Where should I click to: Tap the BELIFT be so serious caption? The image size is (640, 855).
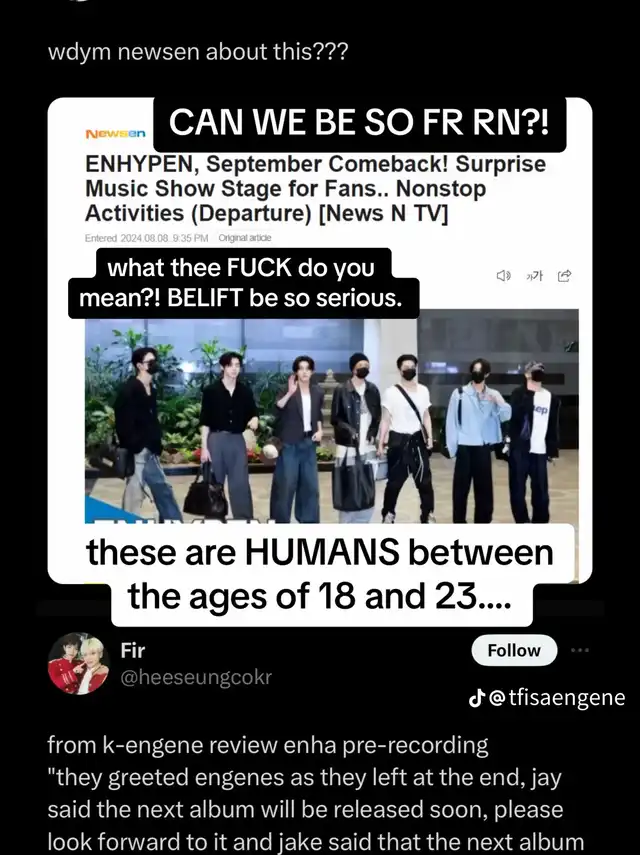click(x=243, y=283)
